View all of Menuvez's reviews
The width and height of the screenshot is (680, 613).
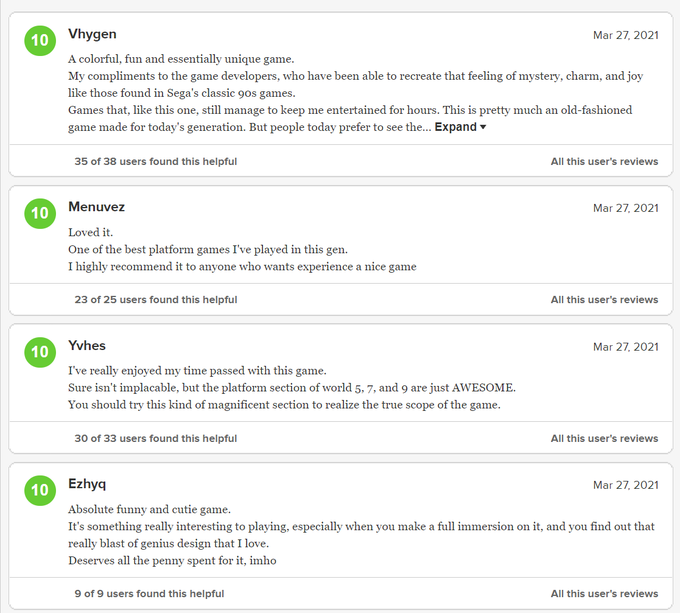pyautogui.click(x=604, y=299)
